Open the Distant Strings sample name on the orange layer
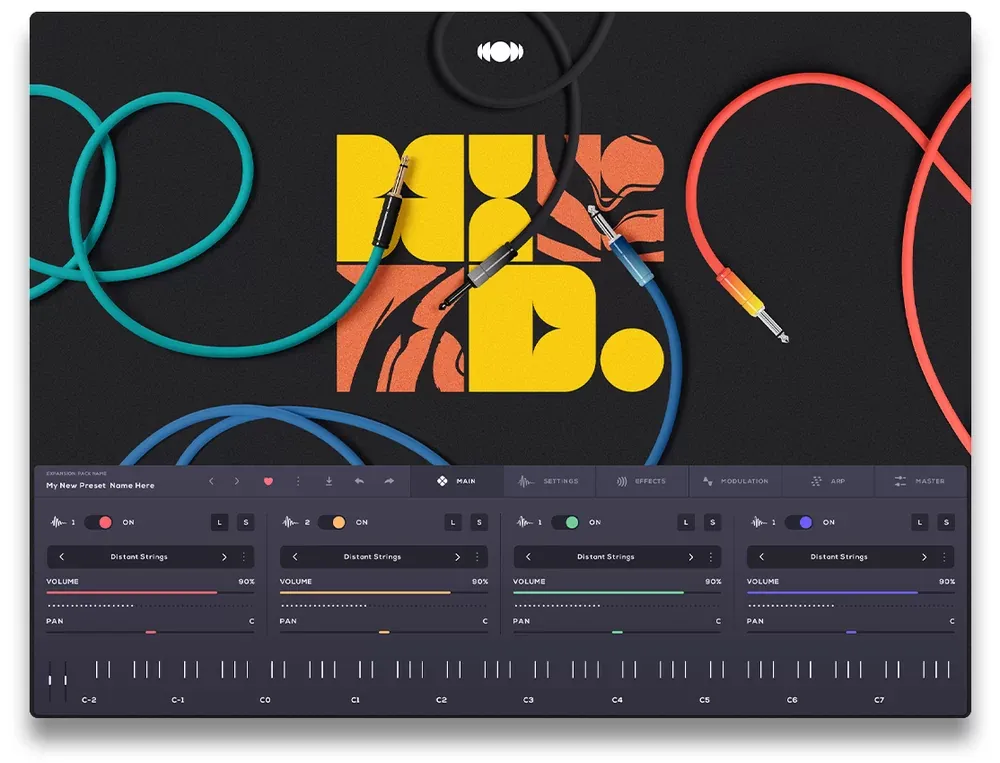 coord(372,557)
